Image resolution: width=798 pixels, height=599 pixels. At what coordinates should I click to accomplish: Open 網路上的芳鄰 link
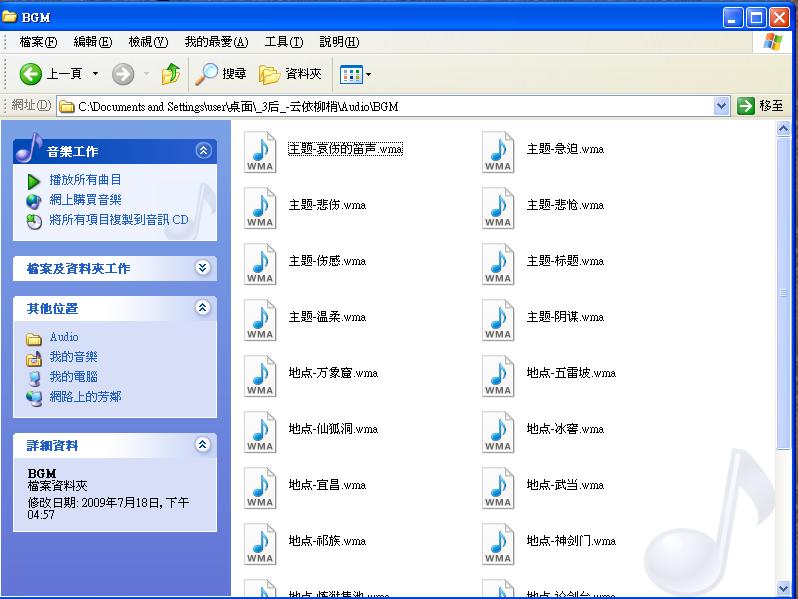(x=85, y=396)
